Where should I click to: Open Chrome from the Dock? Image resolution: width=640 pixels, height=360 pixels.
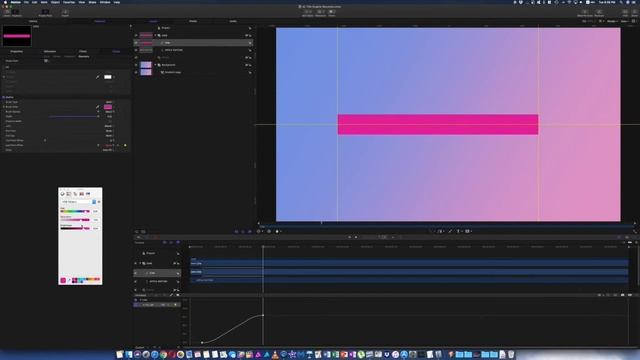163,354
